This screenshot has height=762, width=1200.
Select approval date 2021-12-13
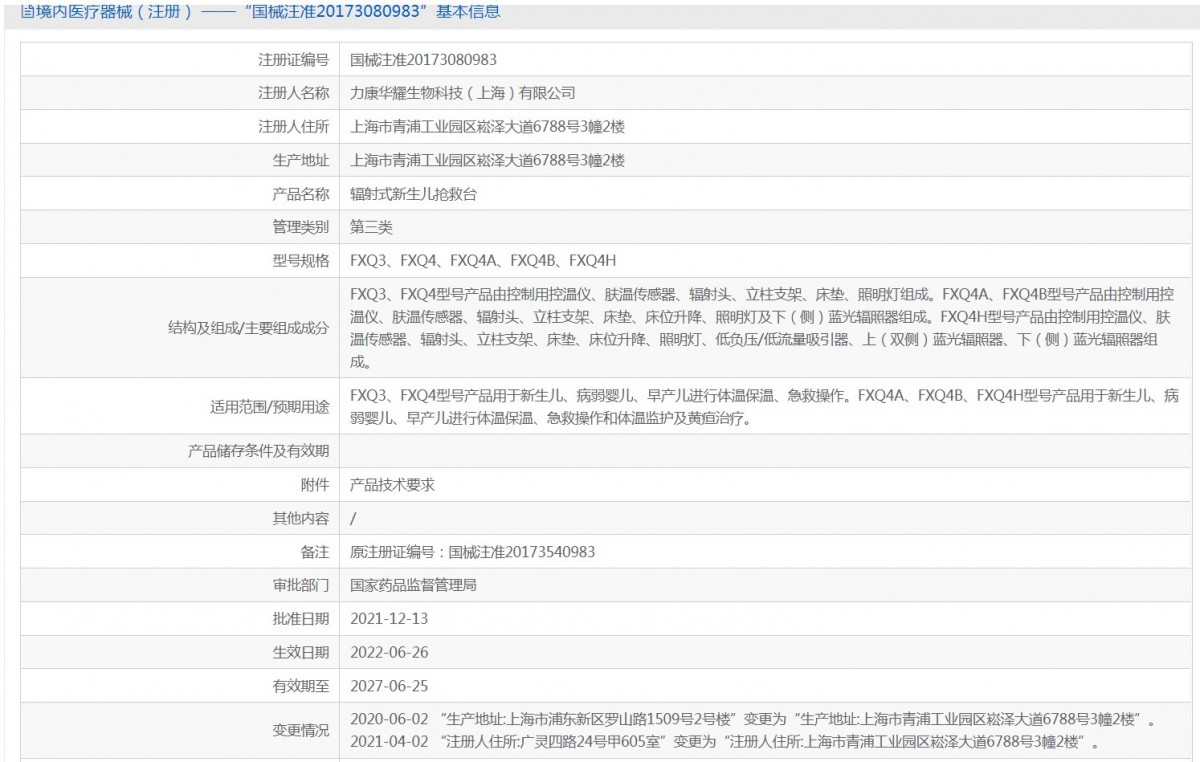[389, 619]
